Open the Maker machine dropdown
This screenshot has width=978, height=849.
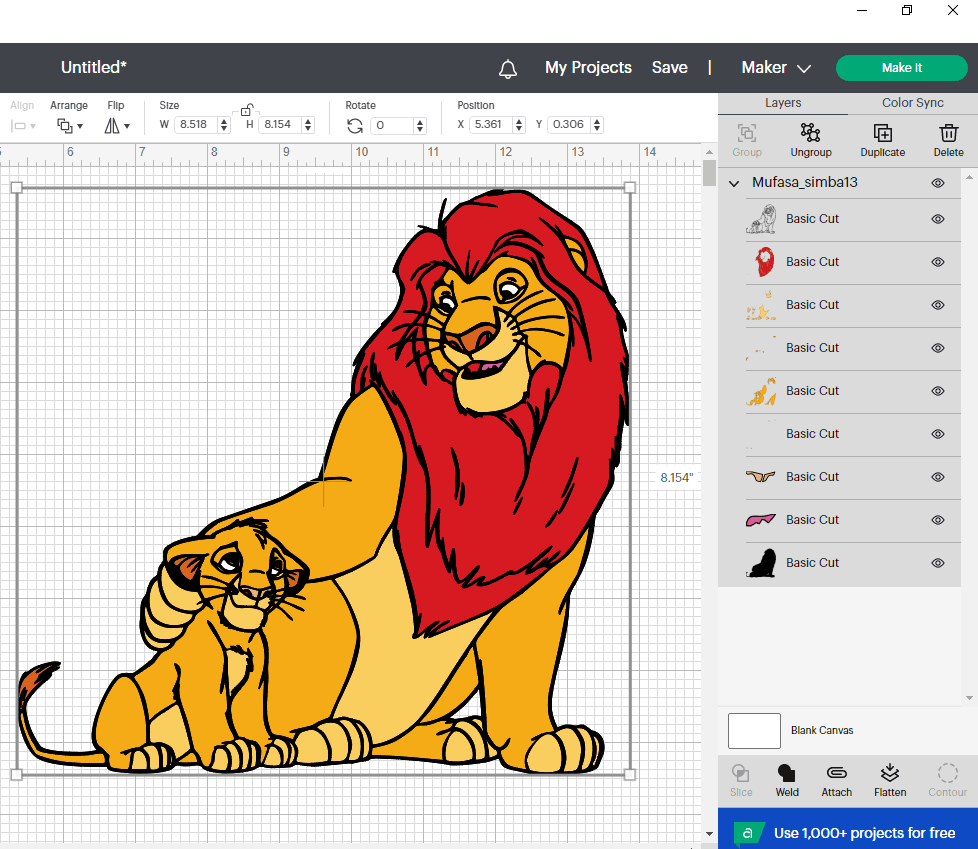pyautogui.click(x=776, y=68)
